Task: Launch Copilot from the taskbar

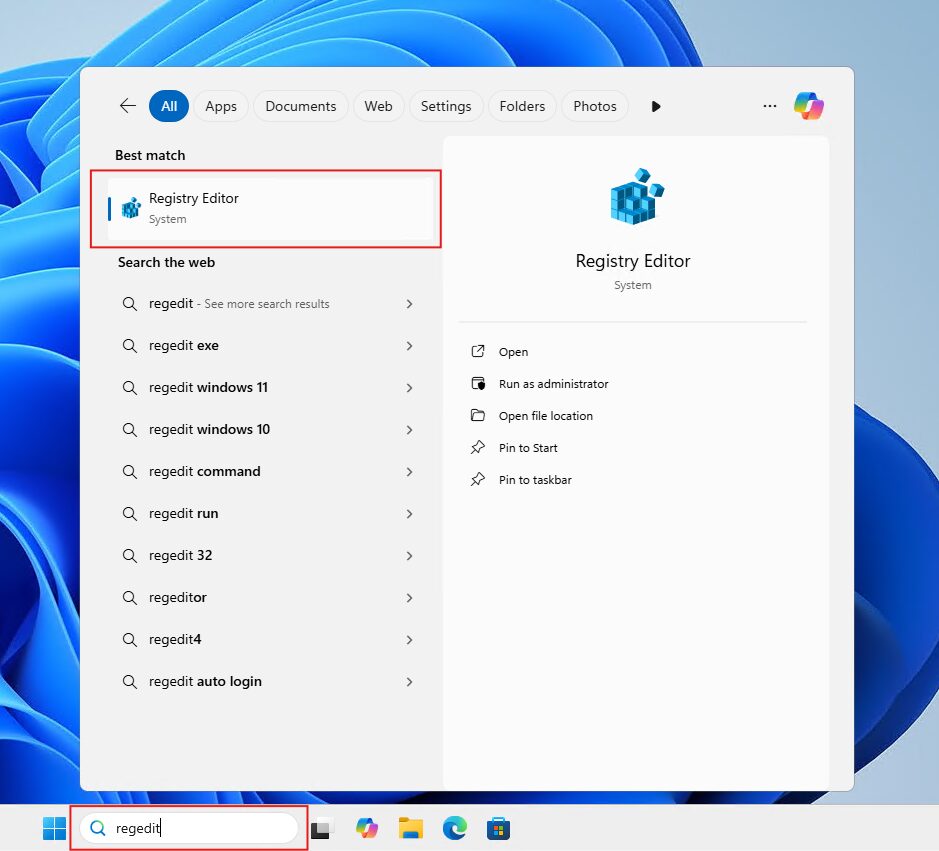Action: (x=366, y=828)
